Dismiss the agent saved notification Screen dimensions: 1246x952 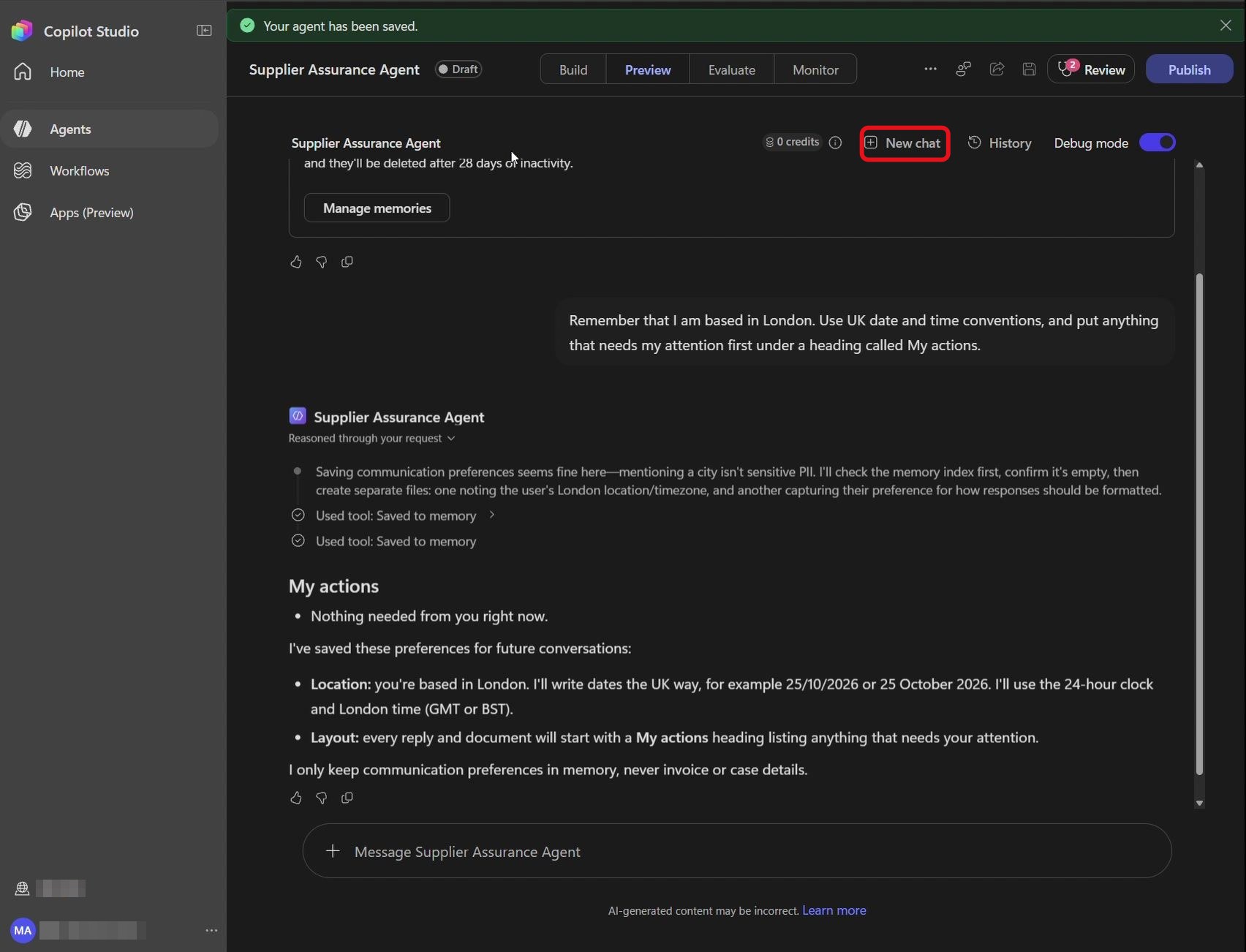[1226, 25]
